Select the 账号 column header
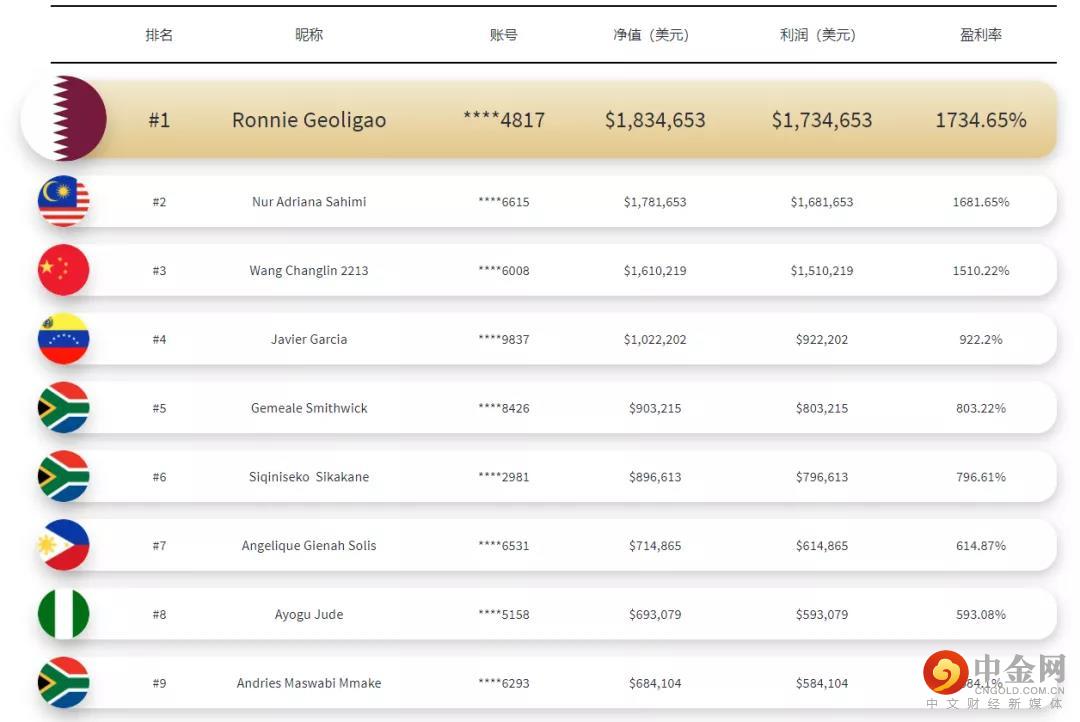 503,35
